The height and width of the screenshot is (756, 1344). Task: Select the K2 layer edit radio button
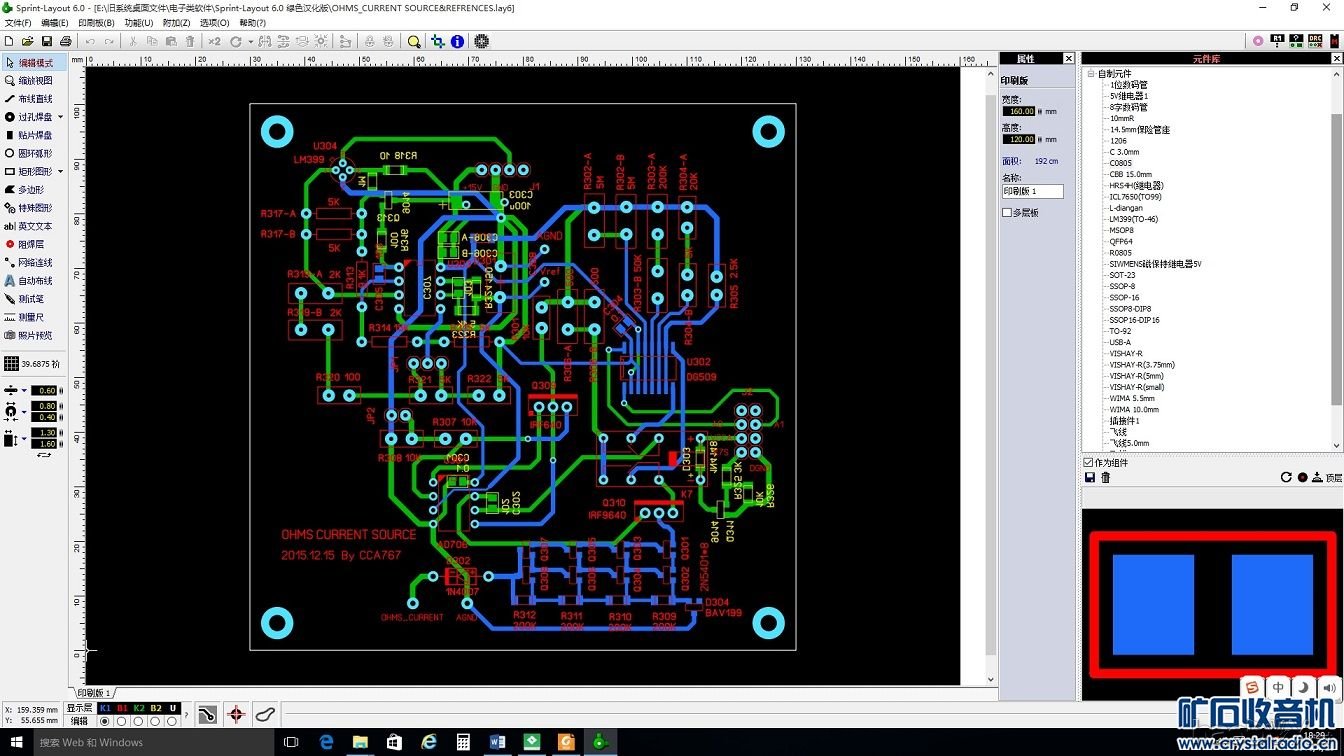[x=139, y=721]
